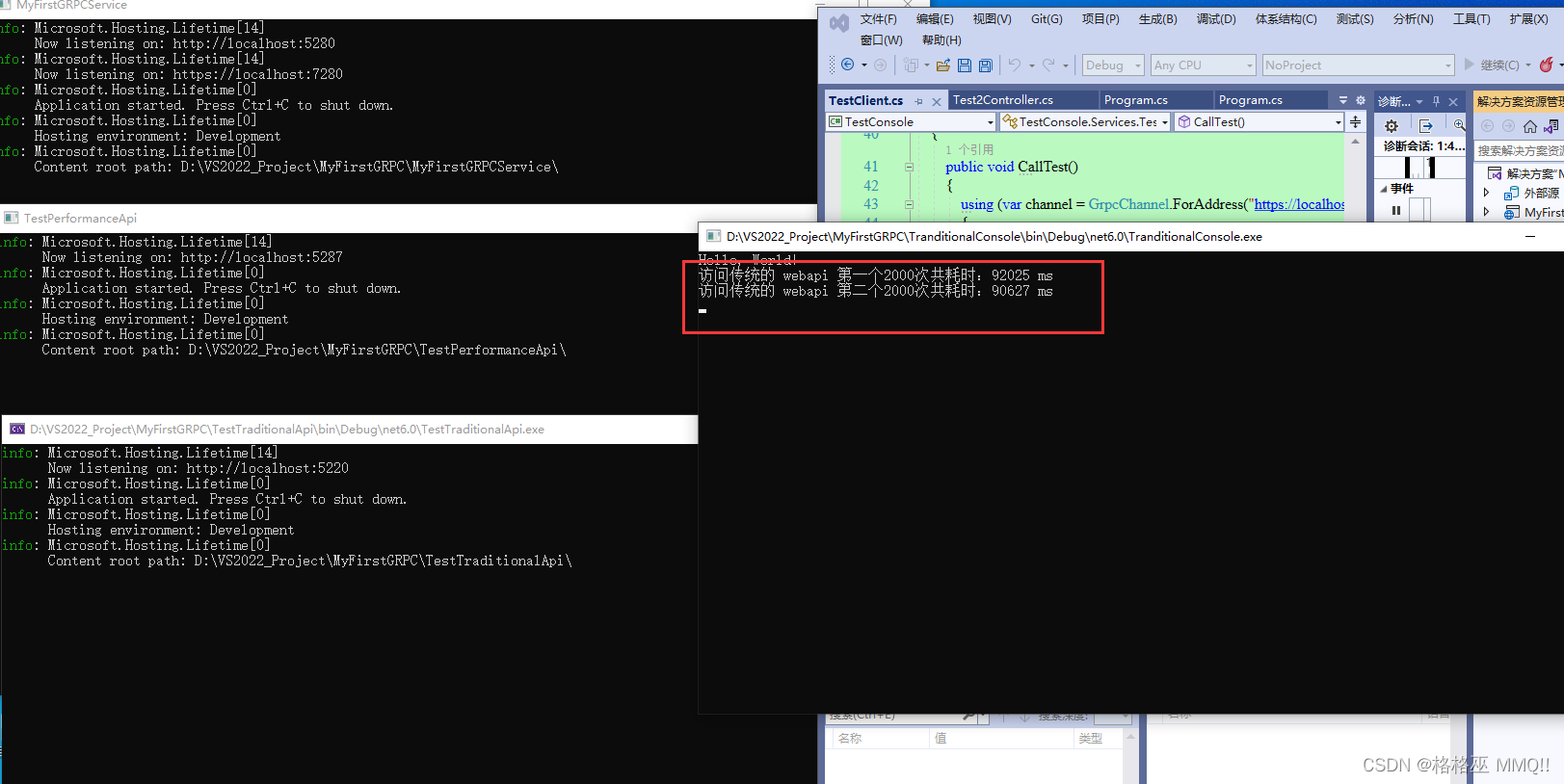Pin the TestClient.cs tab
The image size is (1564, 784).
pos(919,101)
